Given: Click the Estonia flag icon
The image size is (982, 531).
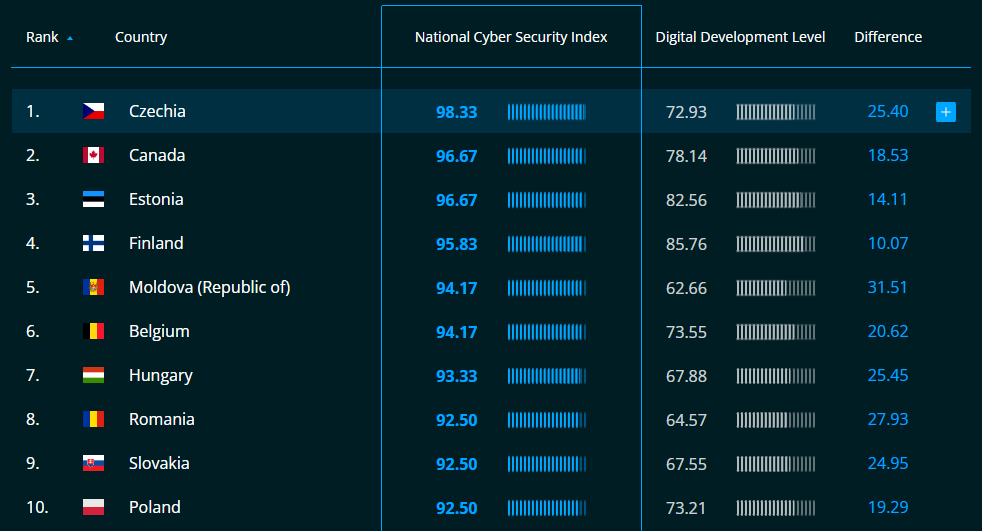Looking at the screenshot, I should (x=93, y=200).
